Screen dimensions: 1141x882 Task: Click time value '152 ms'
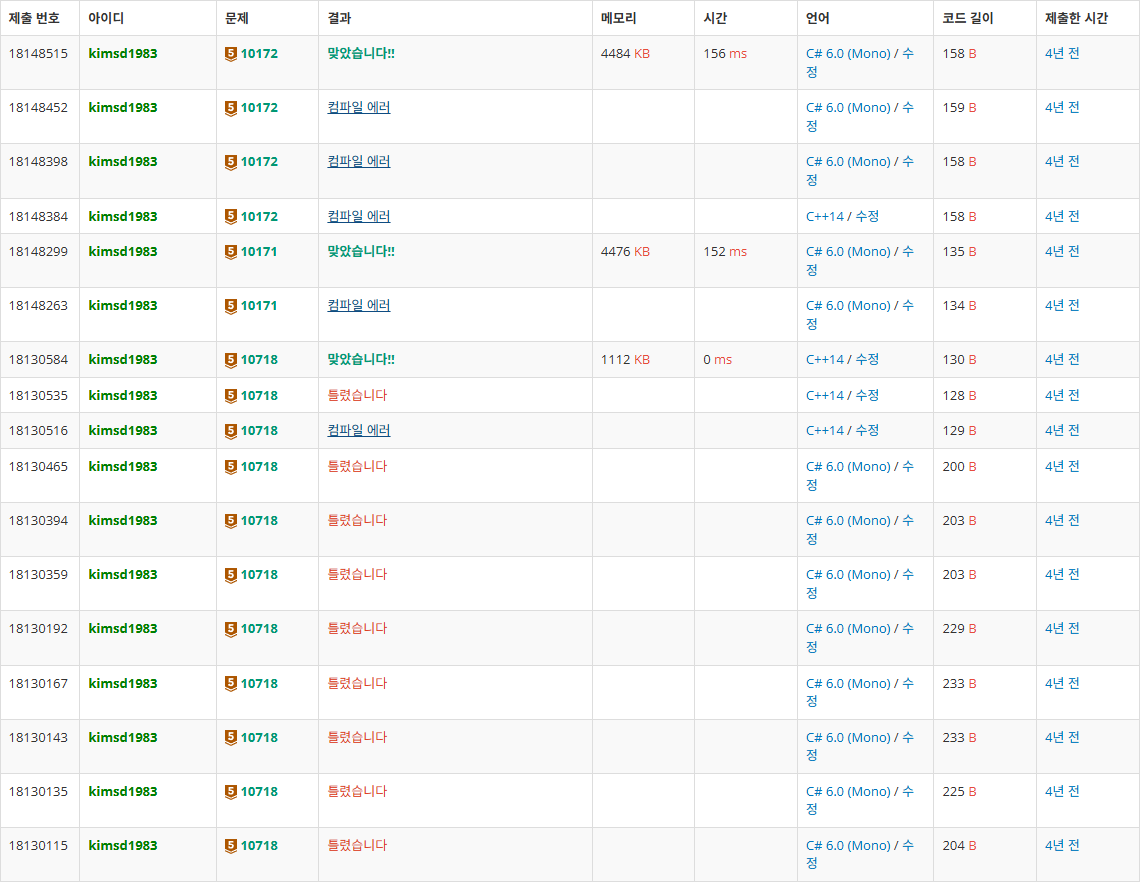[x=725, y=252]
